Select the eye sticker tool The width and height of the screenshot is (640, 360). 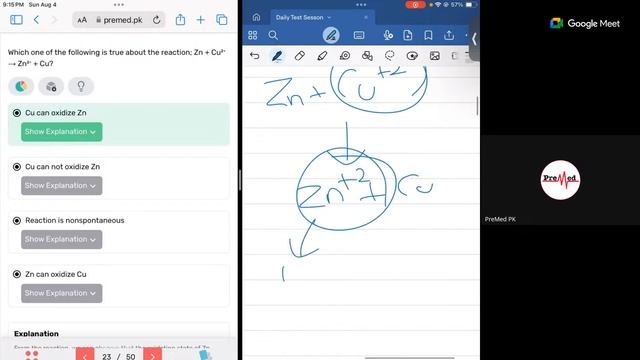[x=412, y=56]
